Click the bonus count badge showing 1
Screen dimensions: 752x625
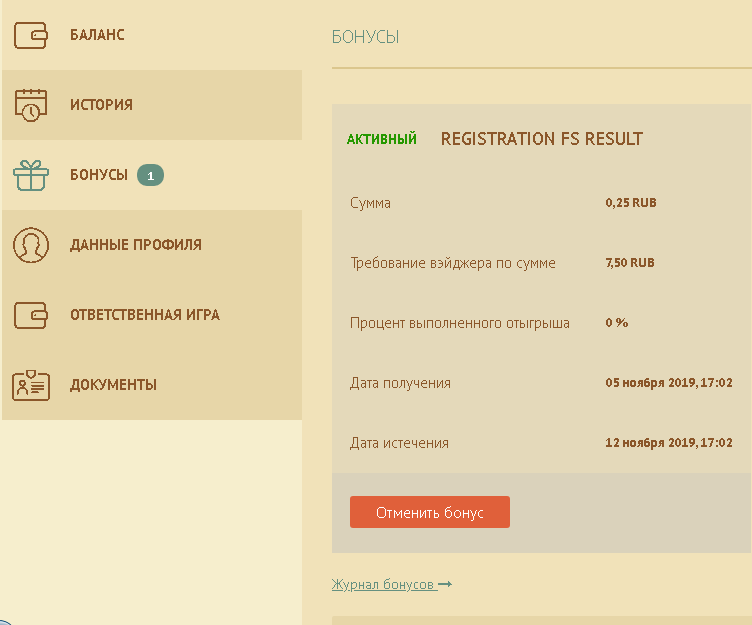(150, 175)
